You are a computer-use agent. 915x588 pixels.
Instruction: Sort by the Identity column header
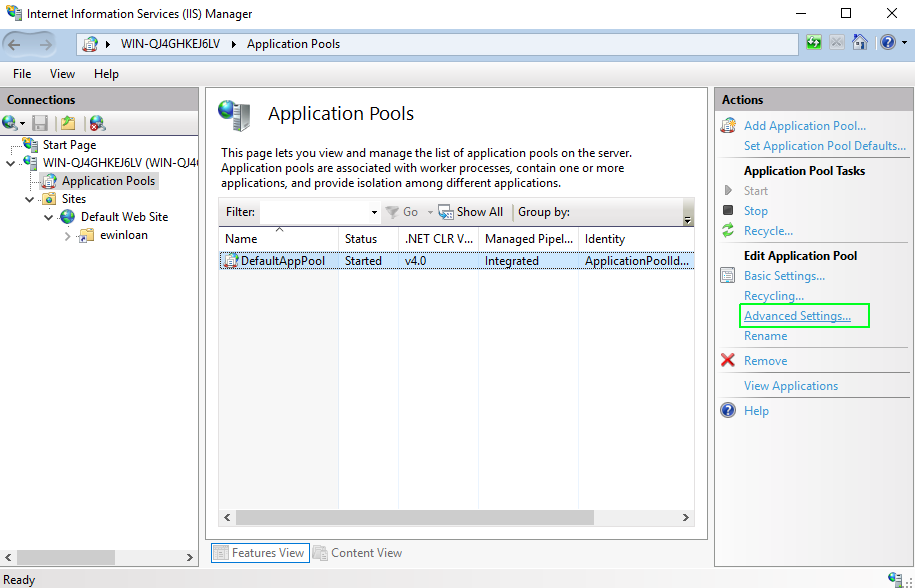[x=636, y=239]
